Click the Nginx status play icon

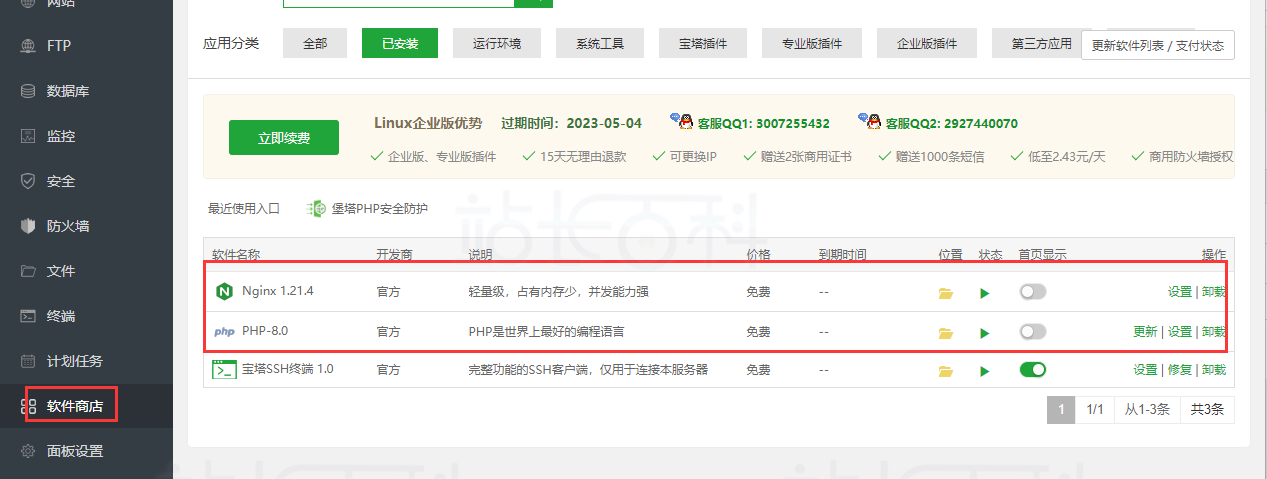984,293
